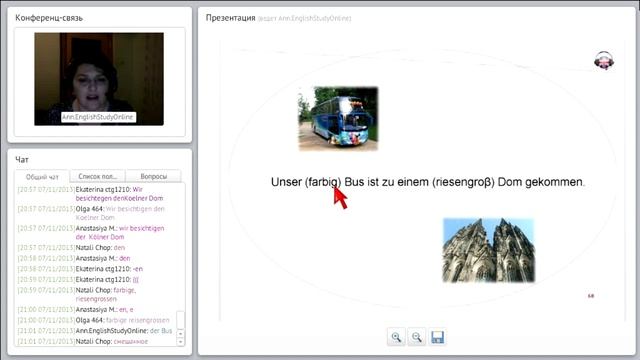Image resolution: width=640 pixels, height=360 pixels.
Task: Click Ann.EnglishStudyOnline's chat message 'der Bus'
Action: click(x=161, y=331)
